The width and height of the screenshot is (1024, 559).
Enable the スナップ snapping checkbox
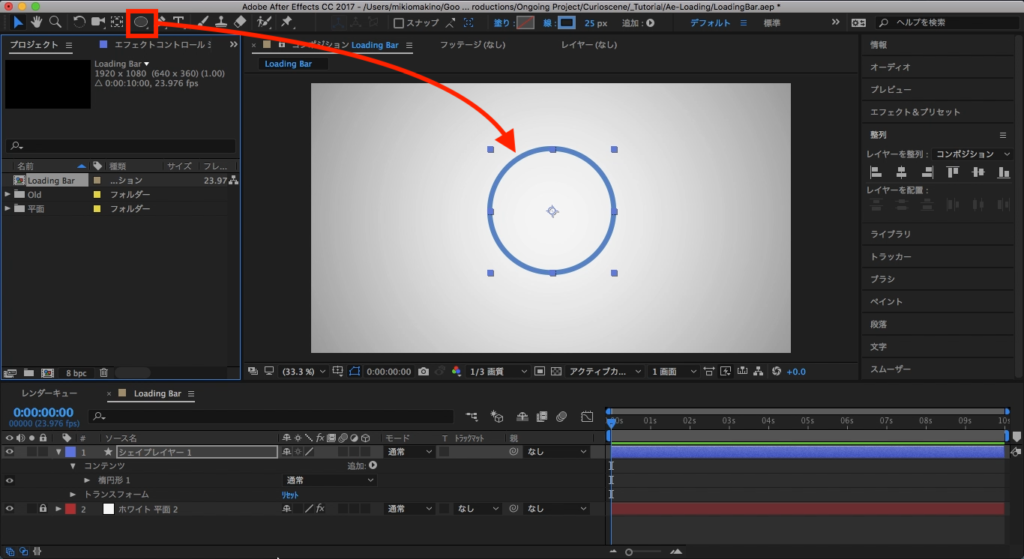tap(399, 22)
